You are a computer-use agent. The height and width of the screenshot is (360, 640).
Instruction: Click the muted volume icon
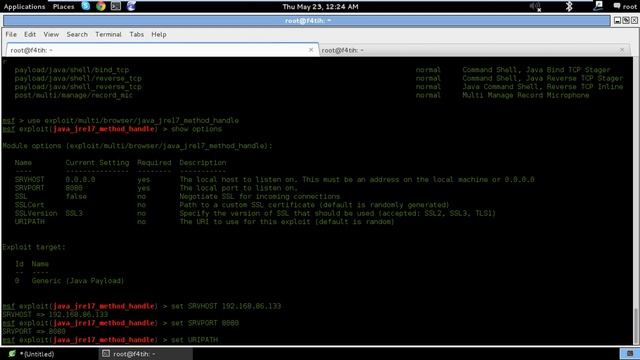pos(535,7)
